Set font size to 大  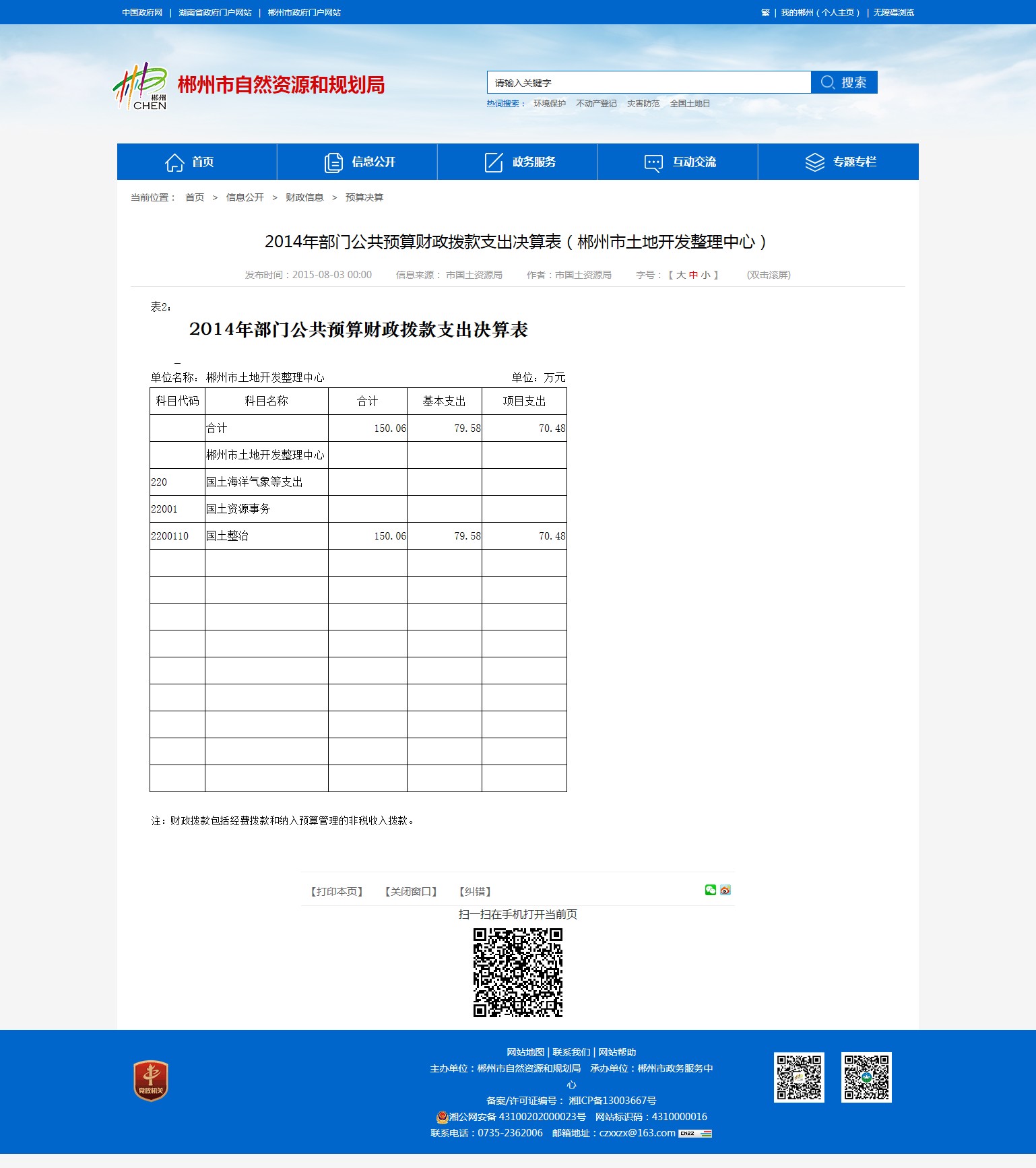(x=681, y=275)
